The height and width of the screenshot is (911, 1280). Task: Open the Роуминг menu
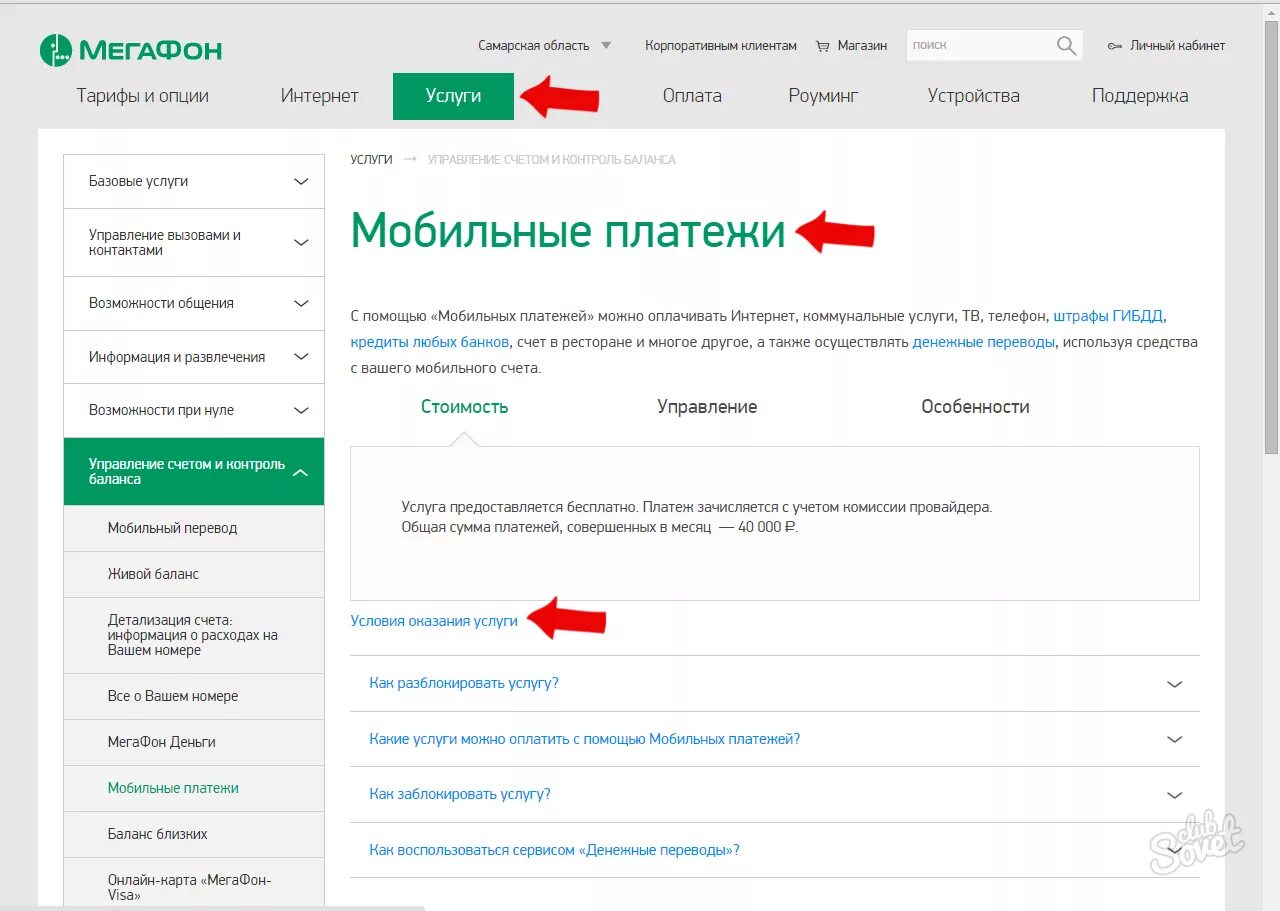coord(823,96)
